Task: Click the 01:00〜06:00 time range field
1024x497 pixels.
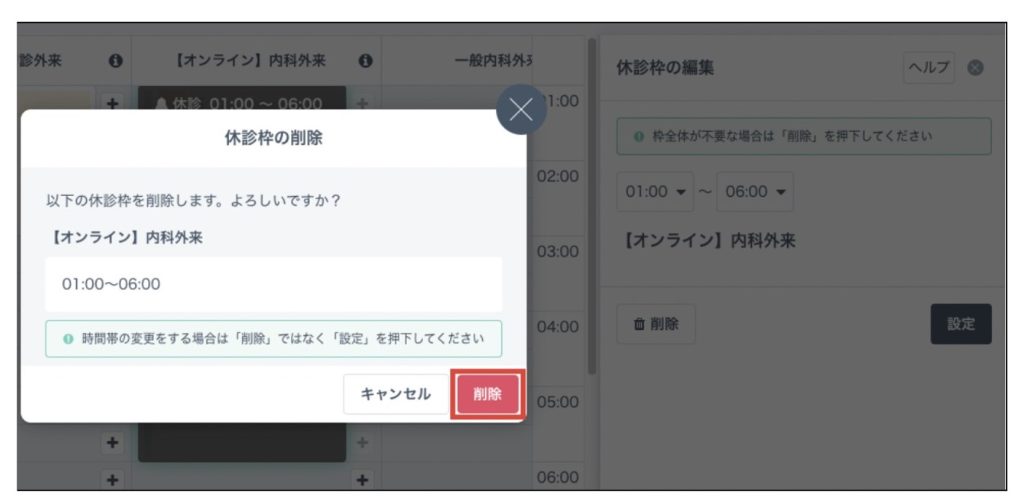Action: tap(273, 284)
